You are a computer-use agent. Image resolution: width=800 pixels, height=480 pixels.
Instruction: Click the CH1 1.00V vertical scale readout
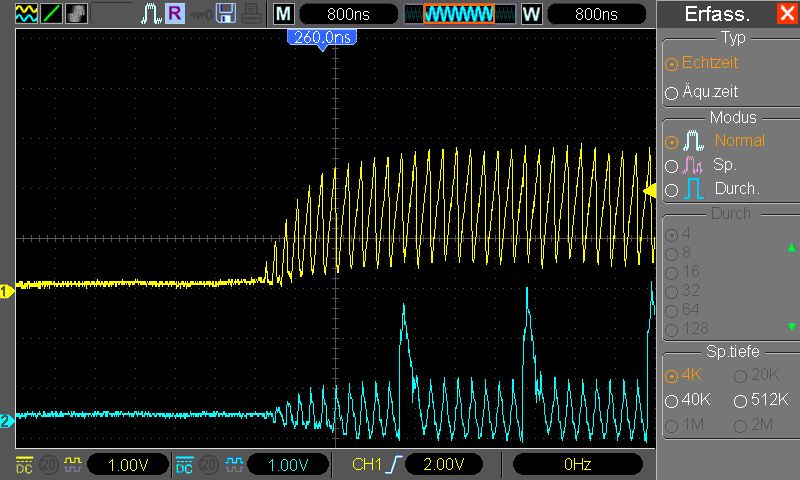(128, 465)
